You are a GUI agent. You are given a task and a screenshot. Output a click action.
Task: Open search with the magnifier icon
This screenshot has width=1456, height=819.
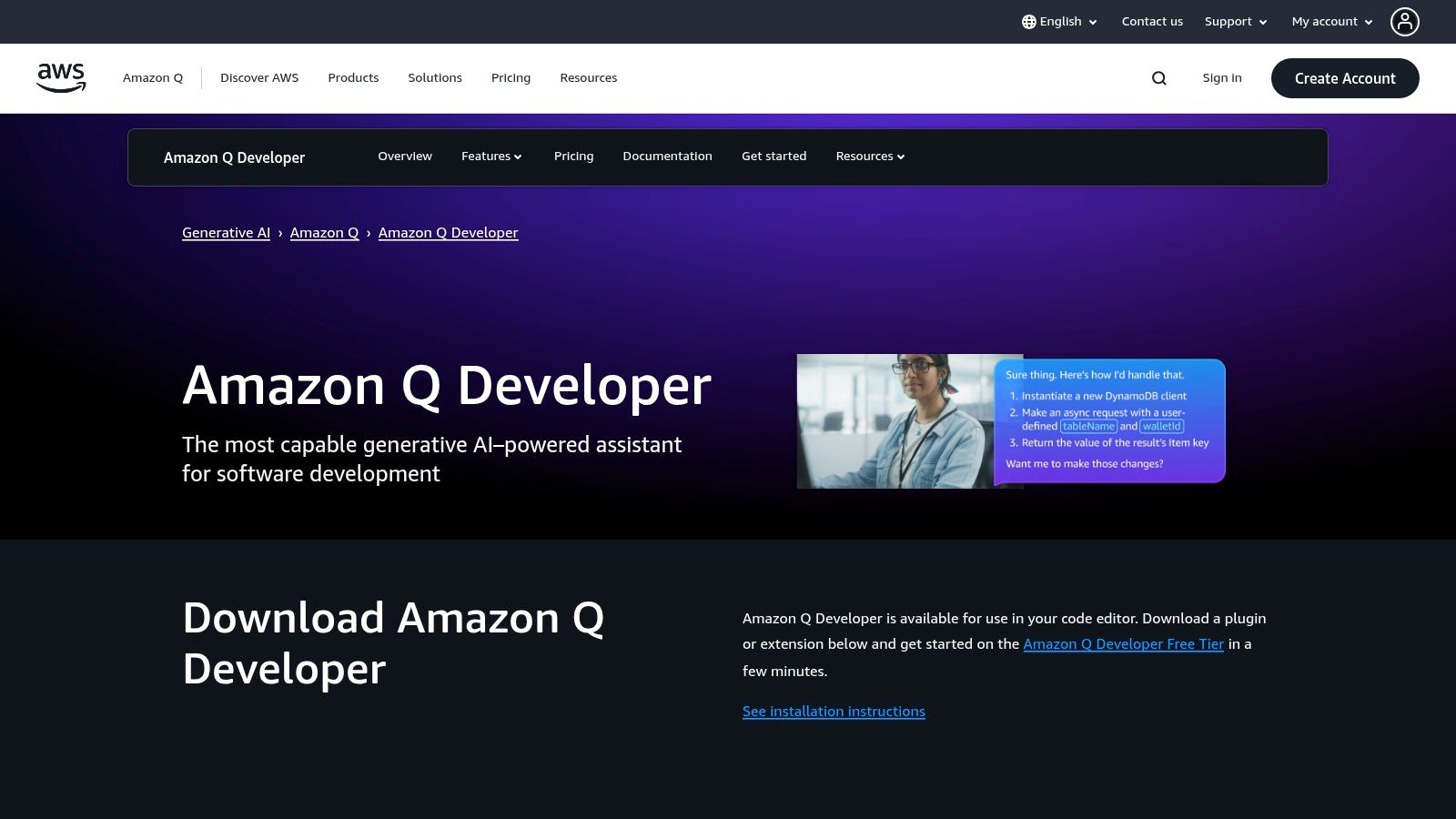(1158, 78)
